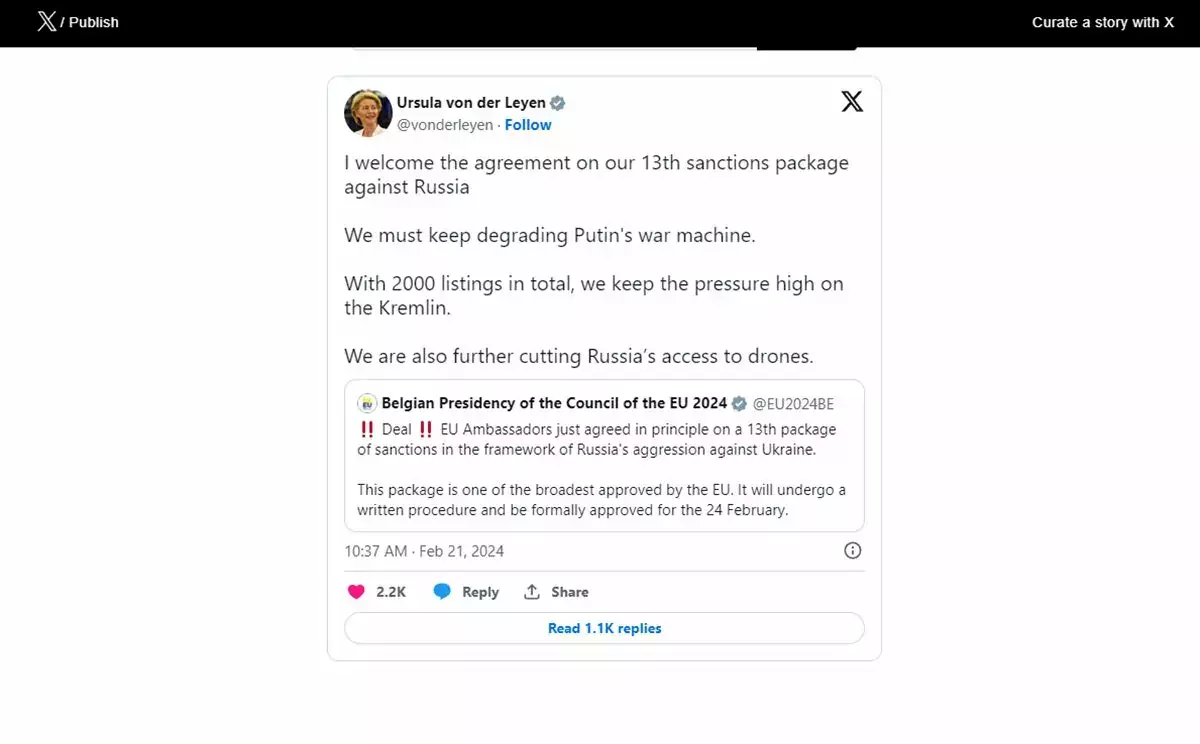Image resolution: width=1200 pixels, height=744 pixels.
Task: Click the quoted account's verified badge
Action: (739, 404)
